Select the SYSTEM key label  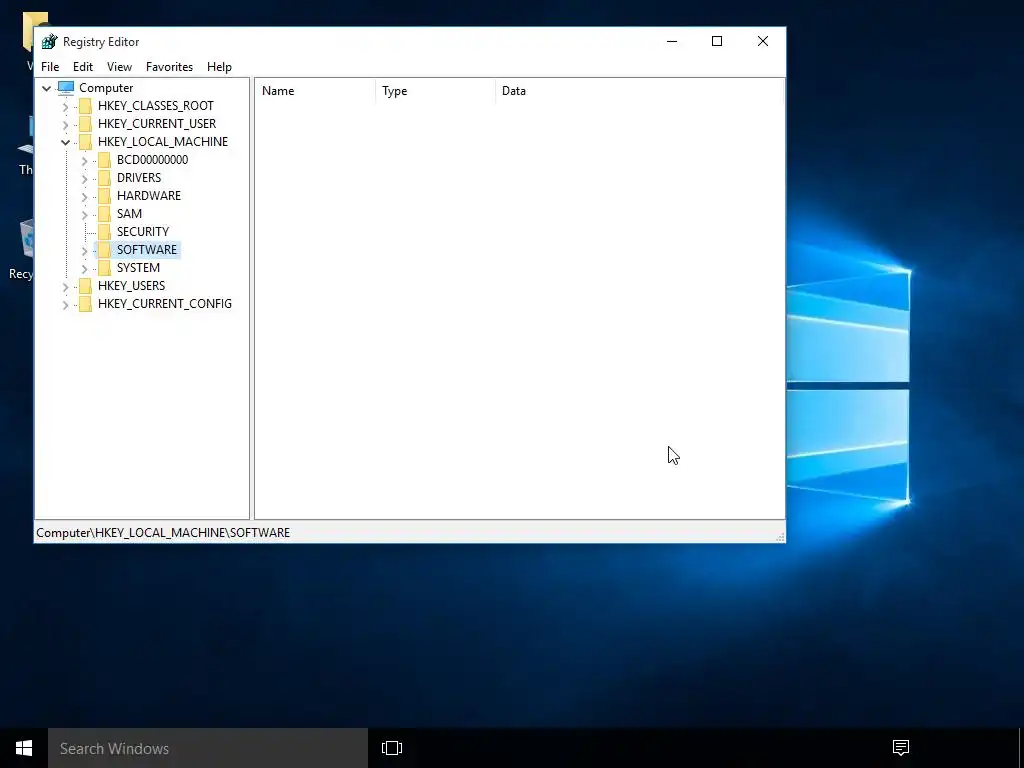138,268
